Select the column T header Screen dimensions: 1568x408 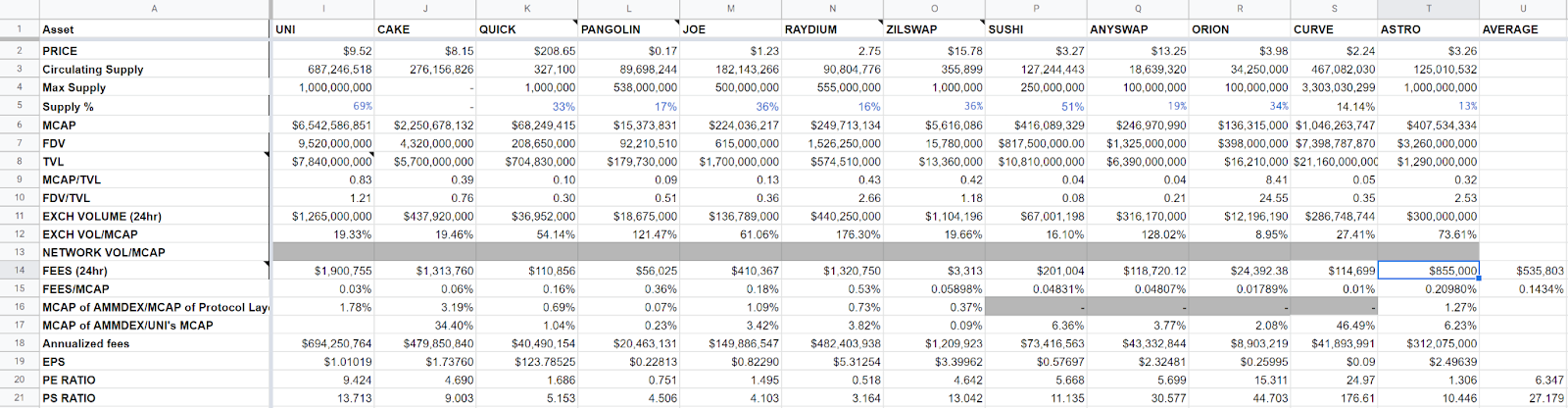tap(1428, 8)
